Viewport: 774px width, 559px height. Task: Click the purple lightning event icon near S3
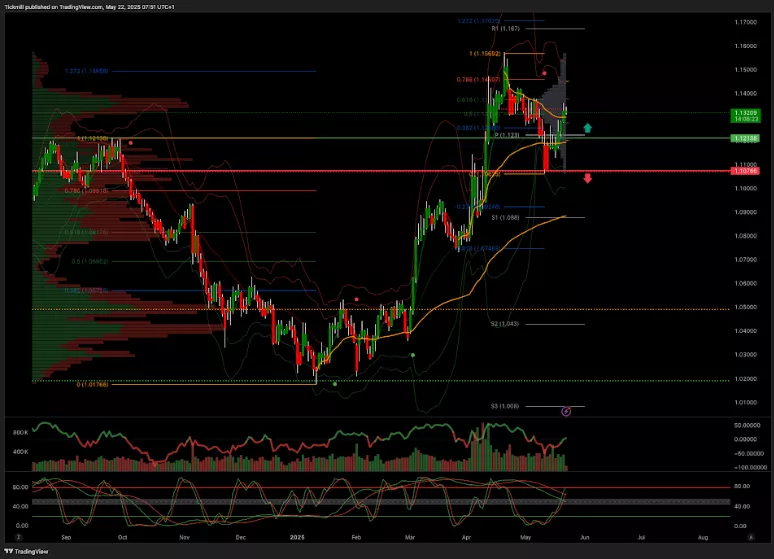(566, 410)
